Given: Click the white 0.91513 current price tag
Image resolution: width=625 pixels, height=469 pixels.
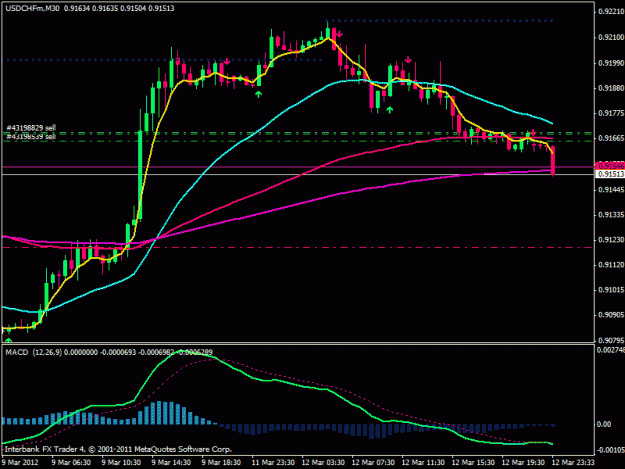Looking at the screenshot, I should tap(610, 175).
